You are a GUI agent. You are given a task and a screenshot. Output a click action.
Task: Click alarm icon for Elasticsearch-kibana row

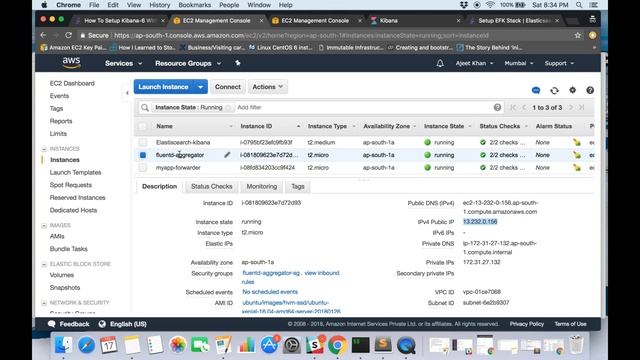[576, 142]
